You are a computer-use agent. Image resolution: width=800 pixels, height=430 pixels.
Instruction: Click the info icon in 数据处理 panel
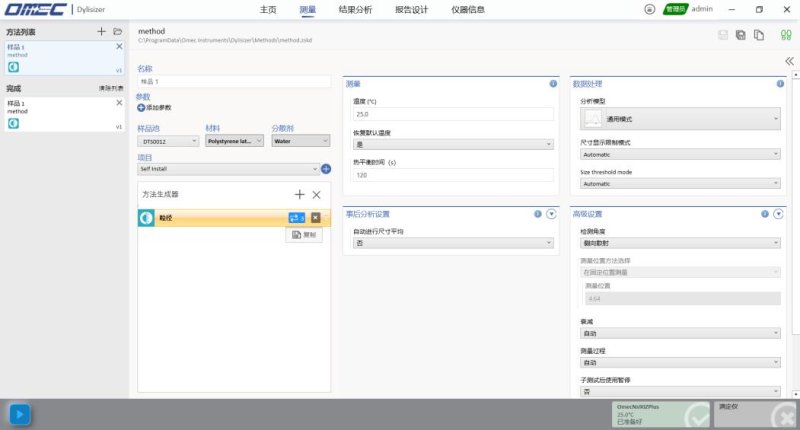pyautogui.click(x=780, y=84)
